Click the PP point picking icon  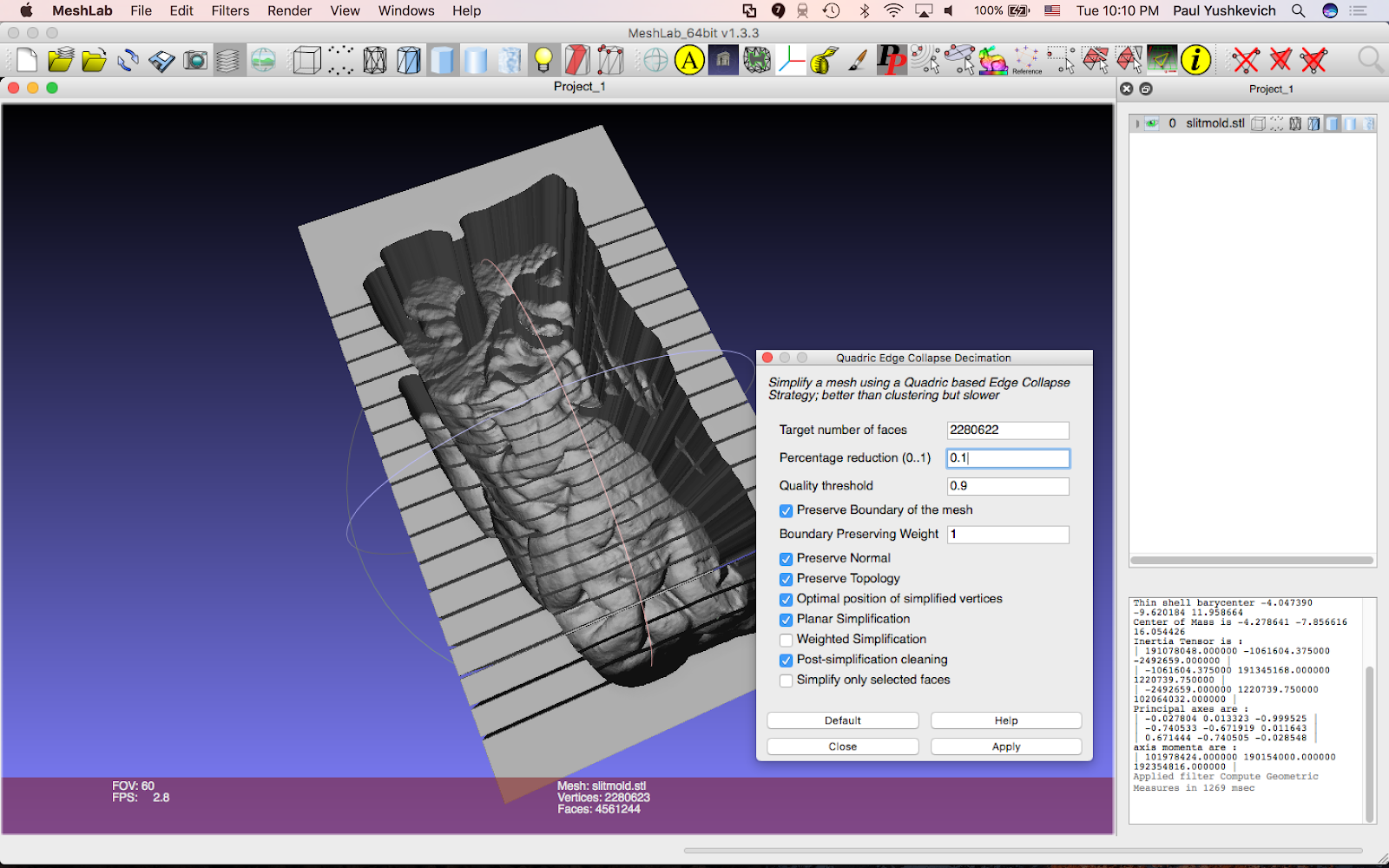click(892, 60)
